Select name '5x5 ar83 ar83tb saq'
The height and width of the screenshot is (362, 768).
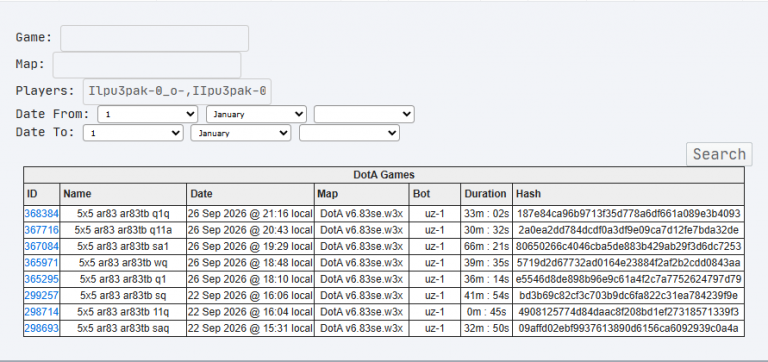coord(123,328)
